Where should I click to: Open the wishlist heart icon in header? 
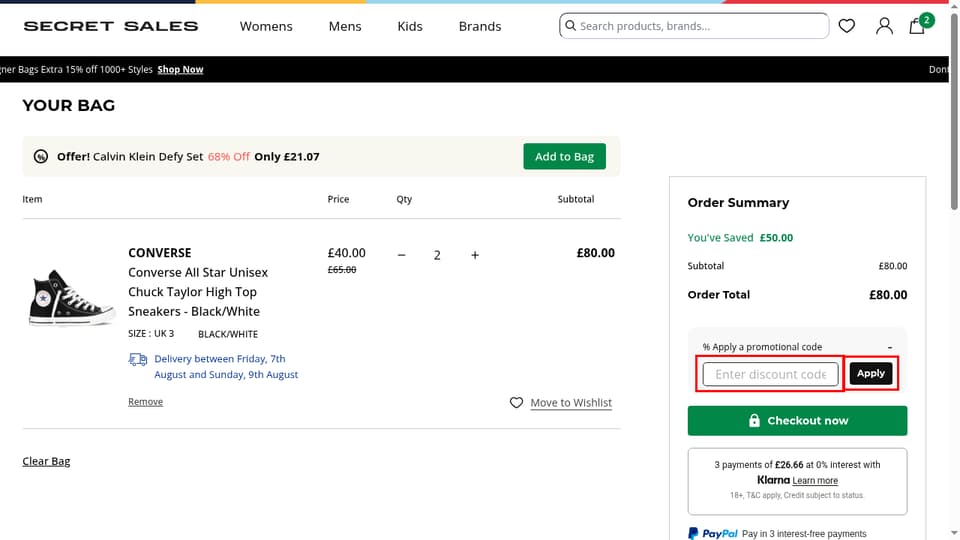coord(847,26)
